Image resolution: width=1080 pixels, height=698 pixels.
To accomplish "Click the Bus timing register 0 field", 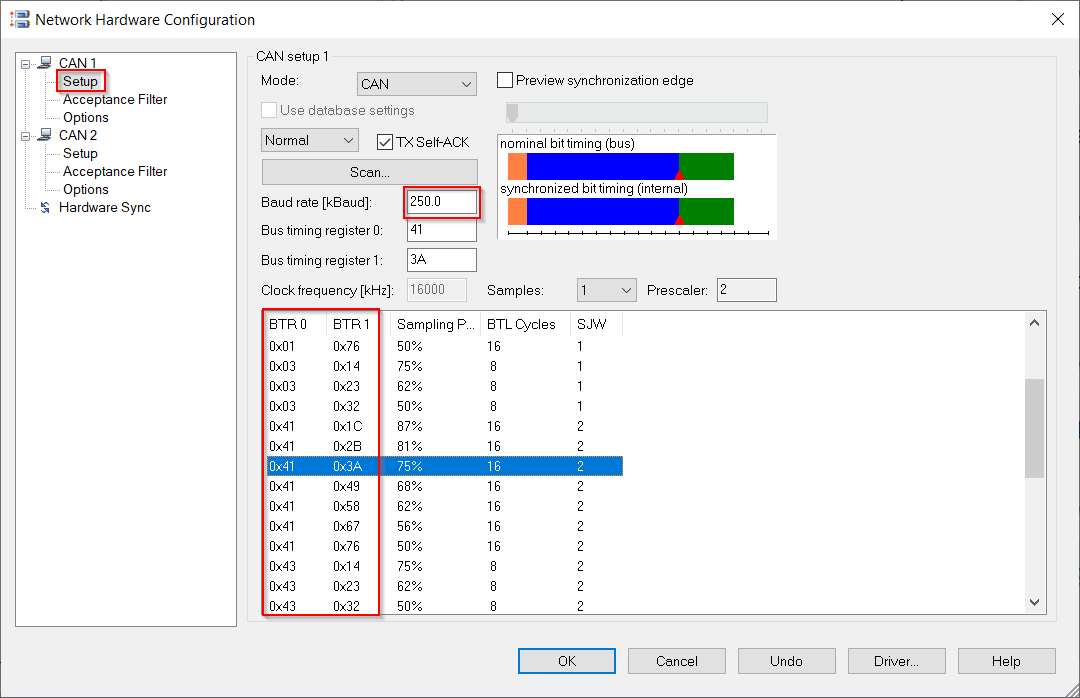I will pyautogui.click(x=442, y=230).
